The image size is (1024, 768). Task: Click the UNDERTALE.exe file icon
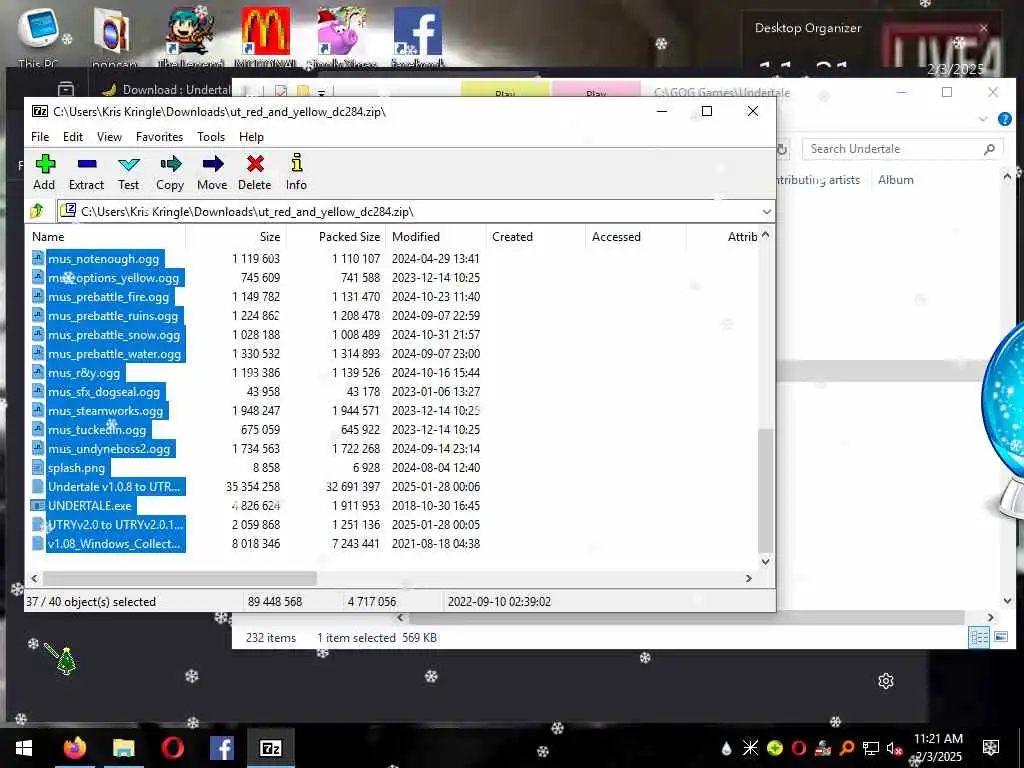[x=38, y=505]
